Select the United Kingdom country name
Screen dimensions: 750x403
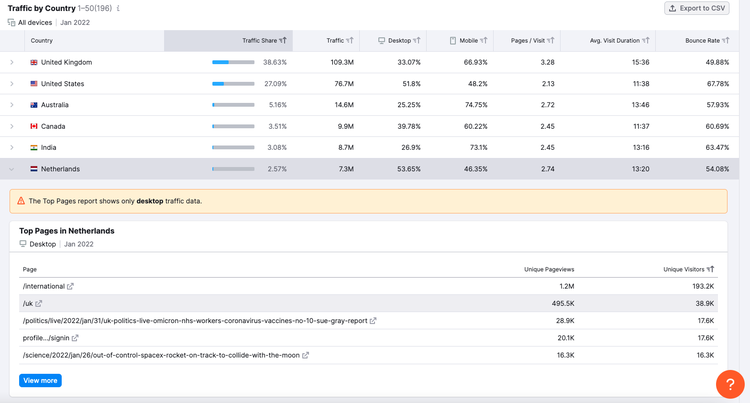pyautogui.click(x=66, y=62)
